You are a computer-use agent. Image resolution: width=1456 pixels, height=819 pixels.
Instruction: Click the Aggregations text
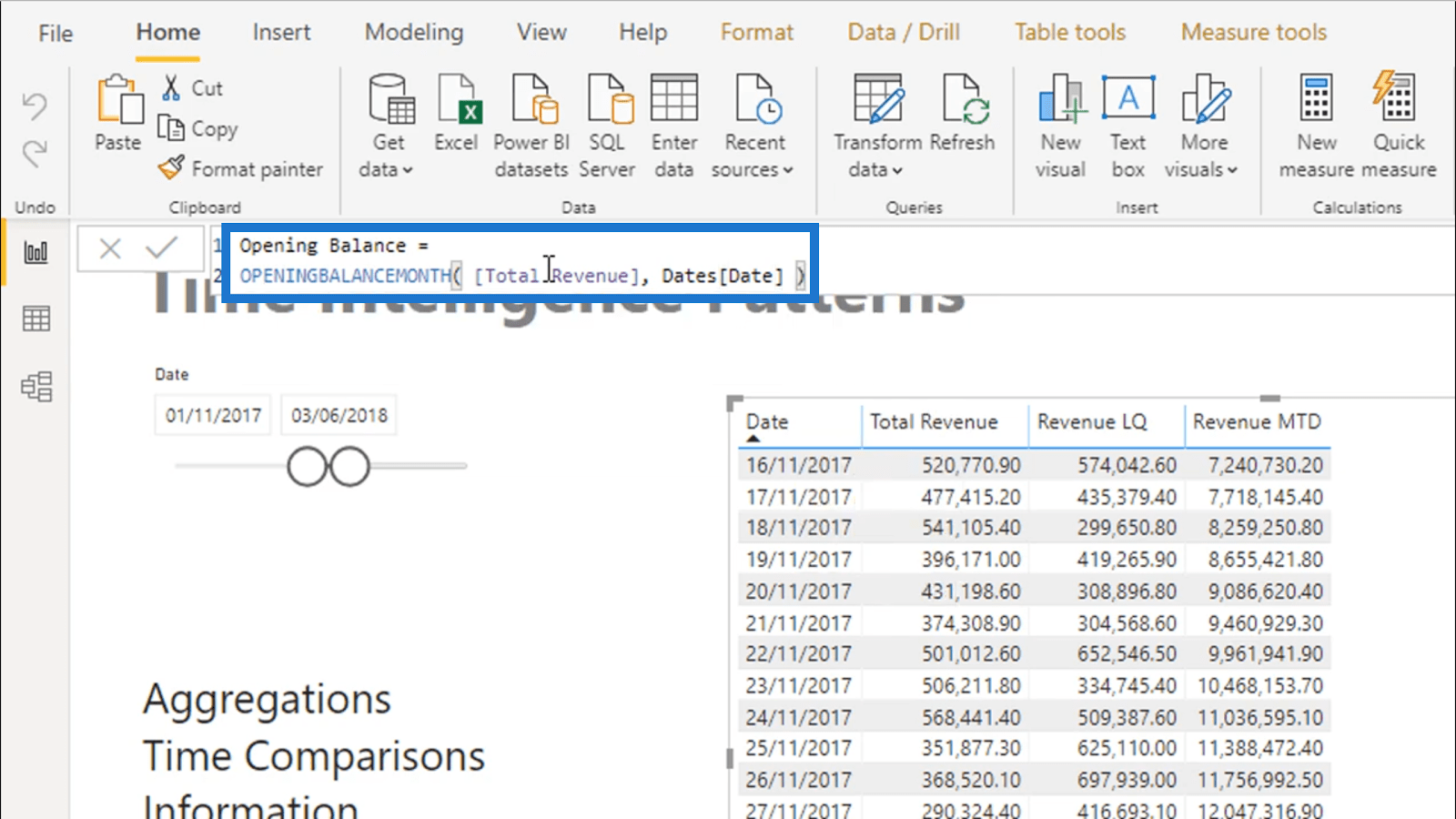click(x=268, y=702)
